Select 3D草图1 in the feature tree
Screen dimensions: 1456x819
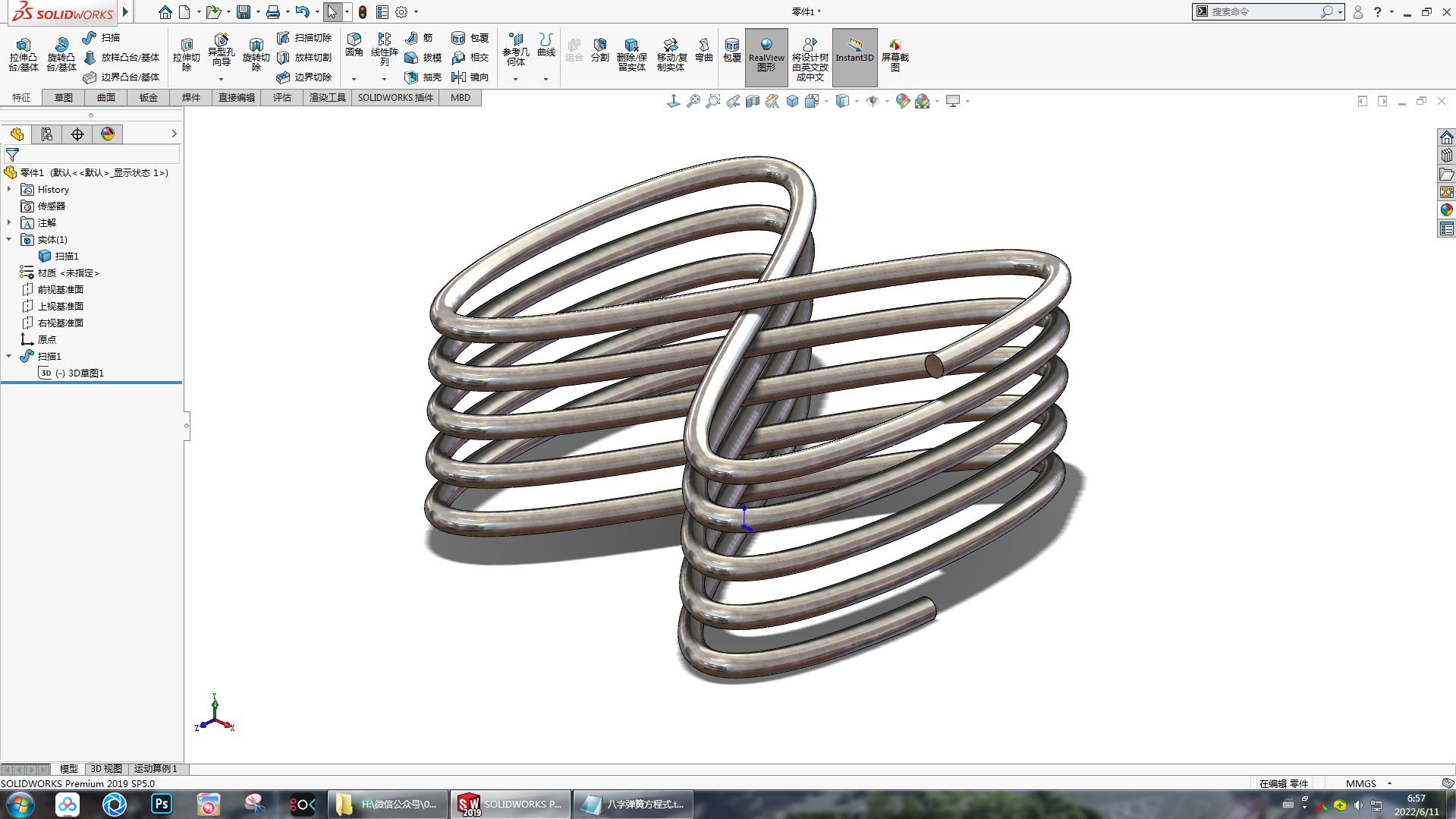72,373
